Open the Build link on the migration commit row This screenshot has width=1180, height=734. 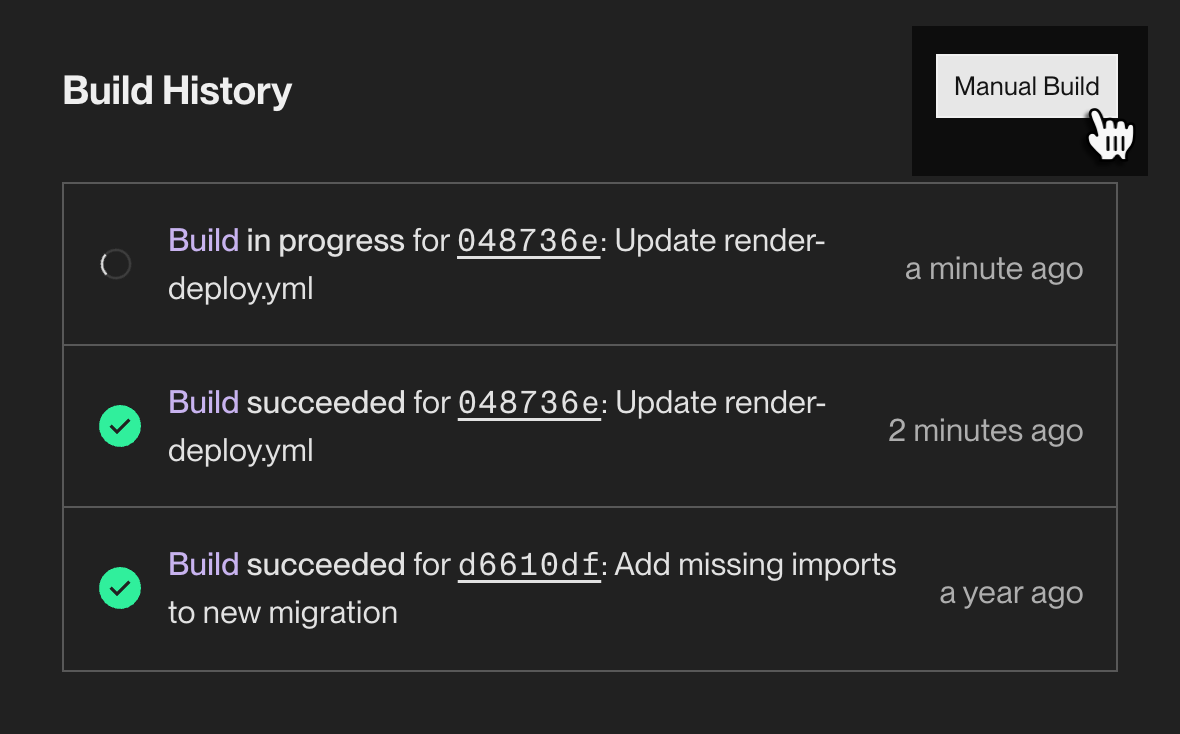click(203, 564)
